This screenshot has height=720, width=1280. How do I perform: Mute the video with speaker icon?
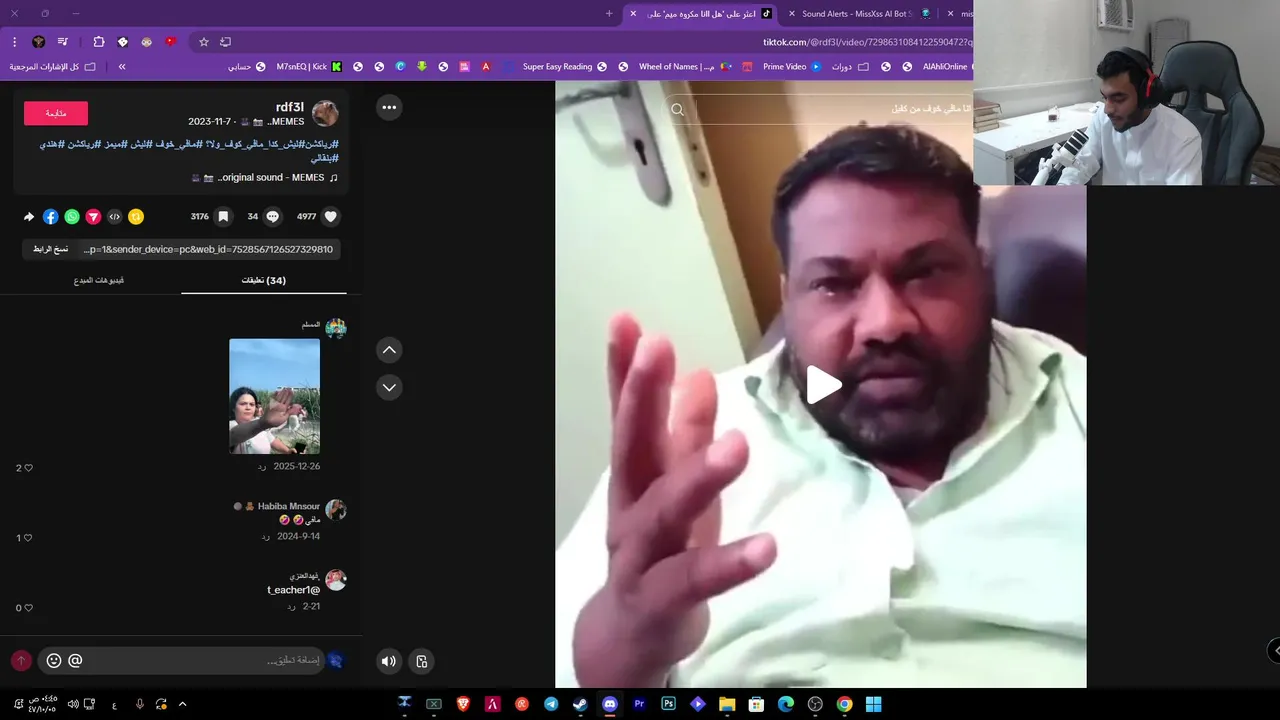pos(389,661)
